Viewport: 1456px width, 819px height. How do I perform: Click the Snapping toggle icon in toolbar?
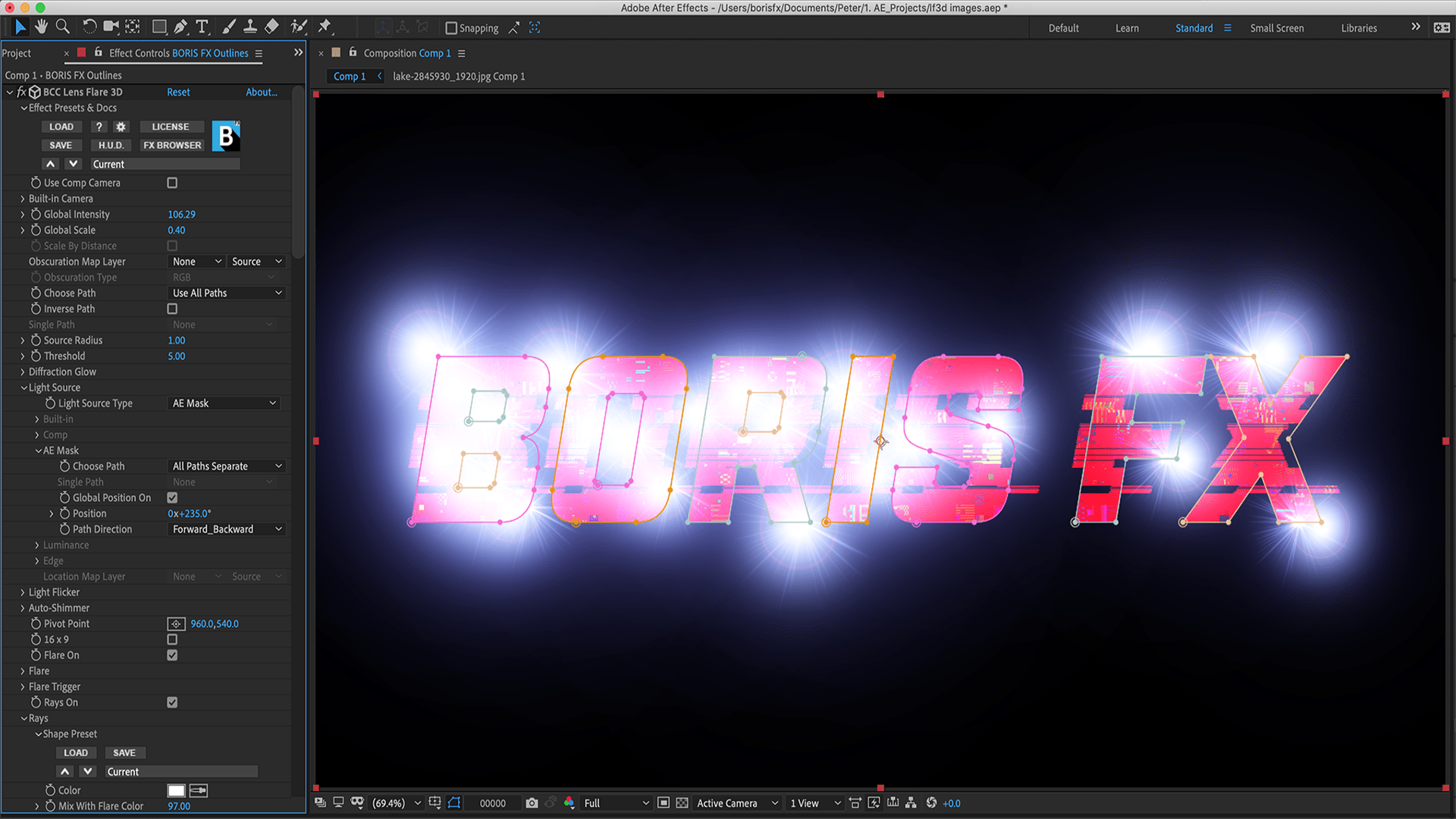tap(452, 27)
